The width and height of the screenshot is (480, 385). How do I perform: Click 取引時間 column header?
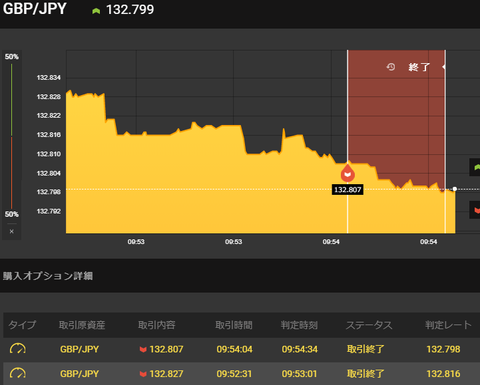234,325
